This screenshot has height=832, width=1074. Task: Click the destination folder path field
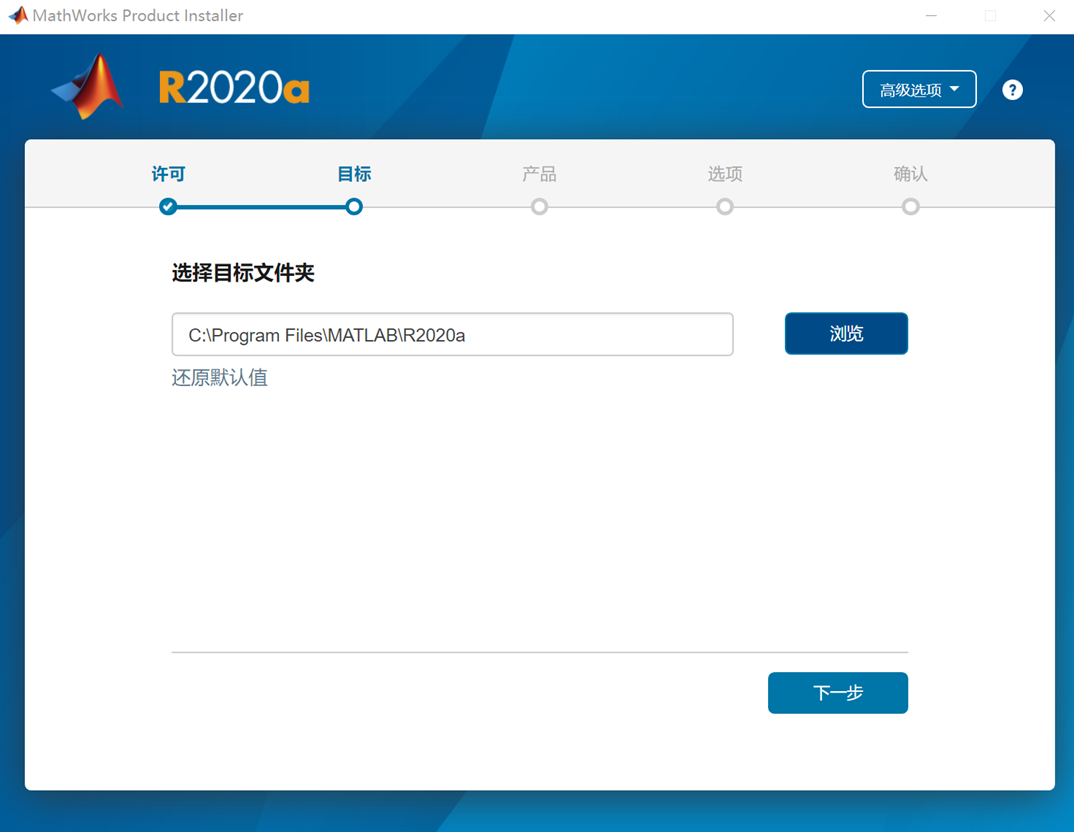pyautogui.click(x=452, y=334)
